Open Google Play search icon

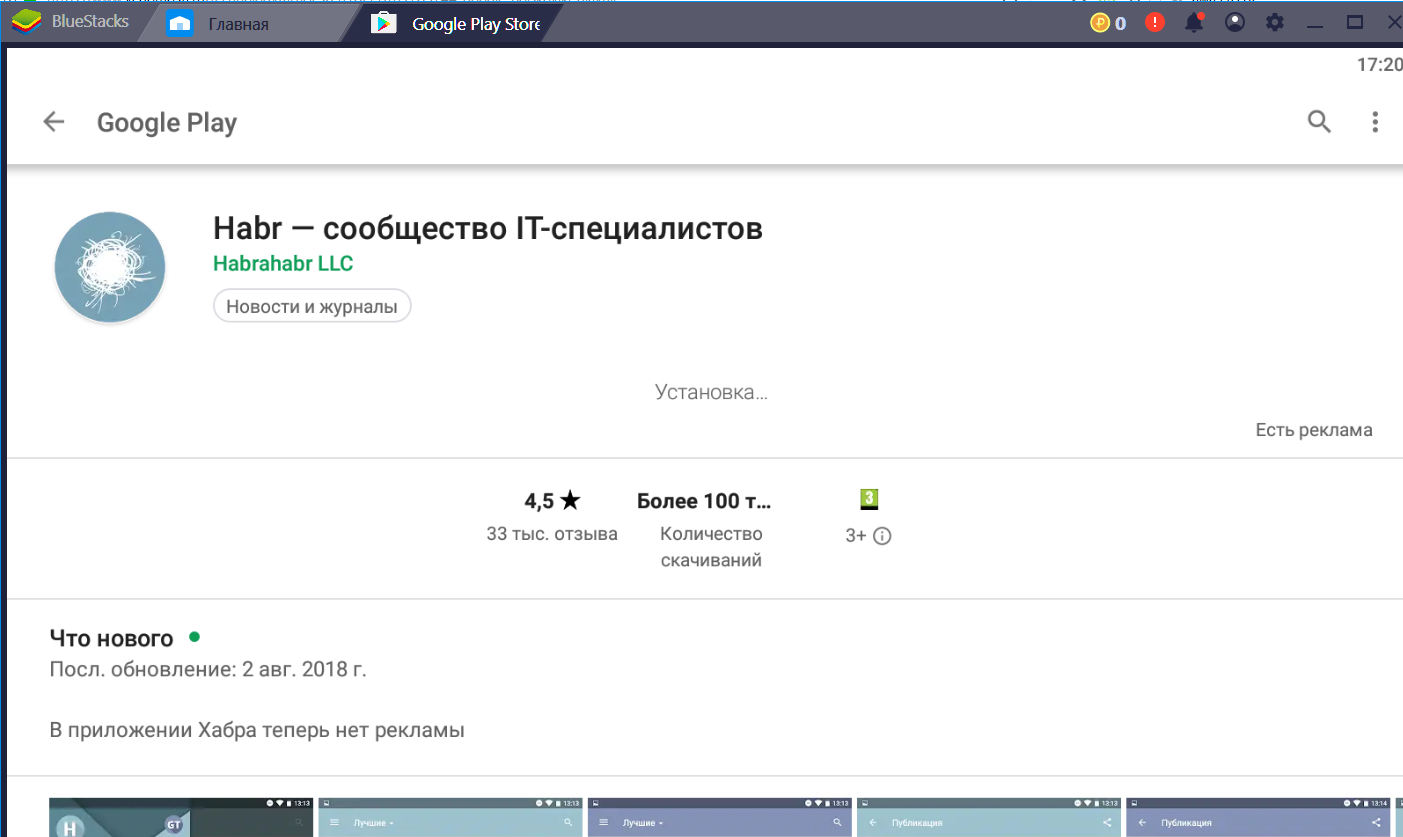pos(1320,122)
